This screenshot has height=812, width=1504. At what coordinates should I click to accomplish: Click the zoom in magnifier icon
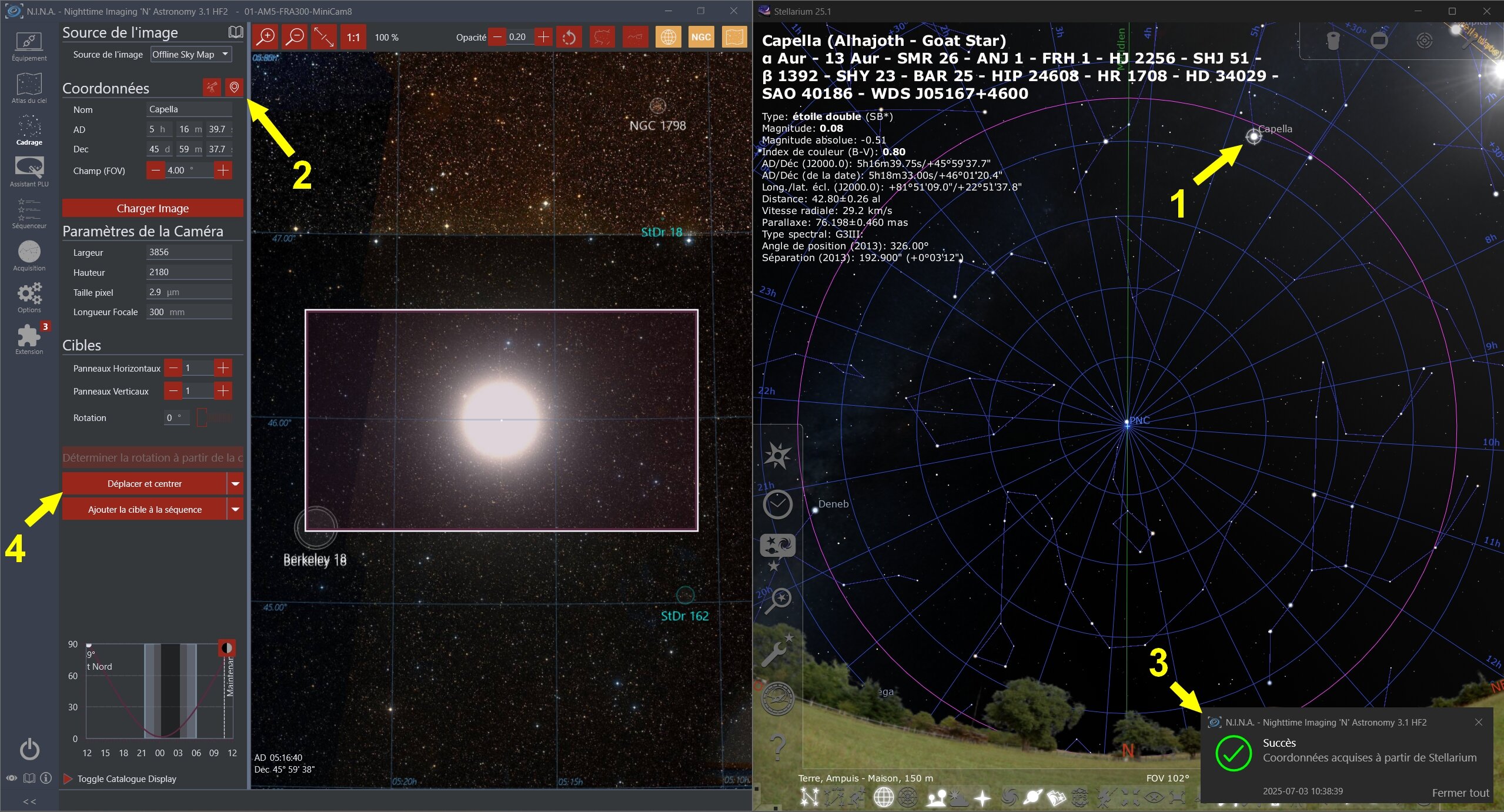pyautogui.click(x=265, y=37)
